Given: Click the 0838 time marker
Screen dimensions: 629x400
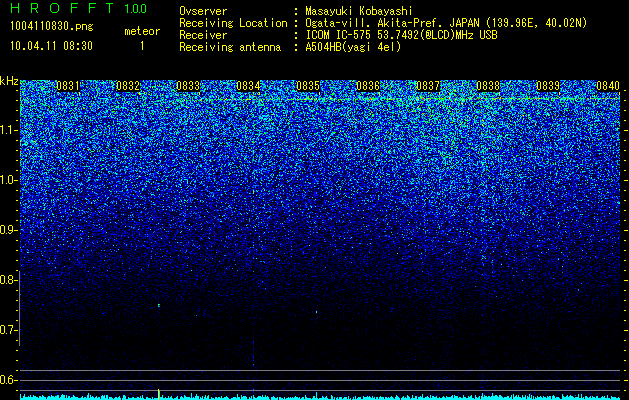Looking at the screenshot, I should pos(488,86).
